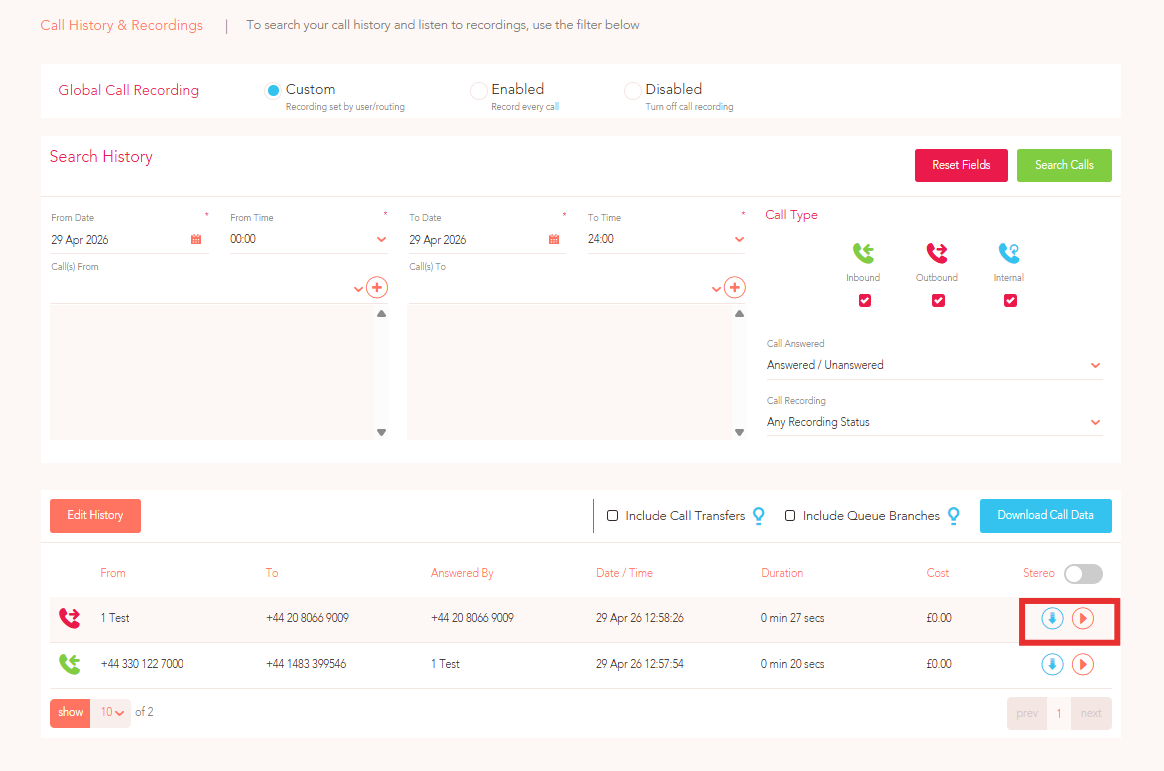Screen dimensions: 1164x771
Task: Click the Download Call Data button
Action: click(1045, 516)
